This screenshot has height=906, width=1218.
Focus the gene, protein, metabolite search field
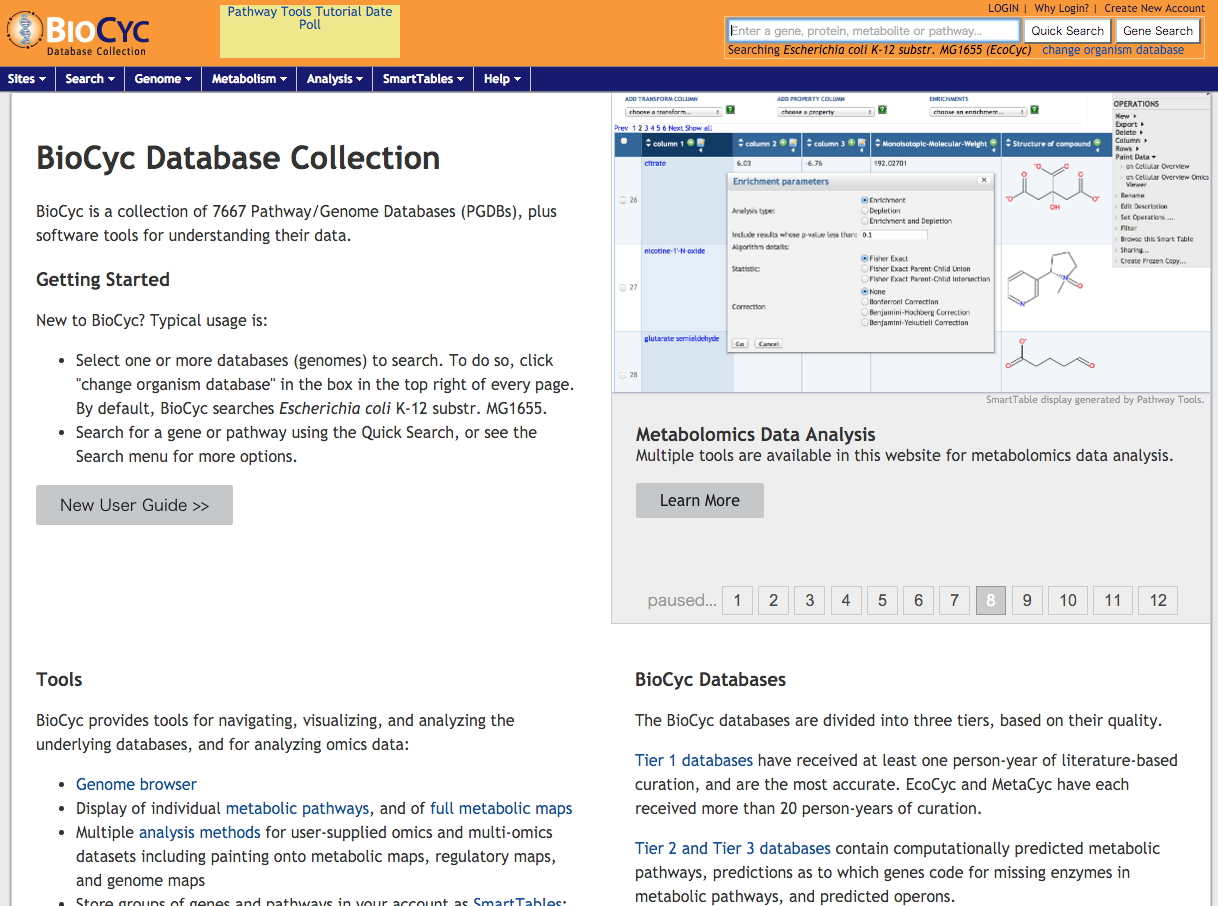tap(874, 31)
